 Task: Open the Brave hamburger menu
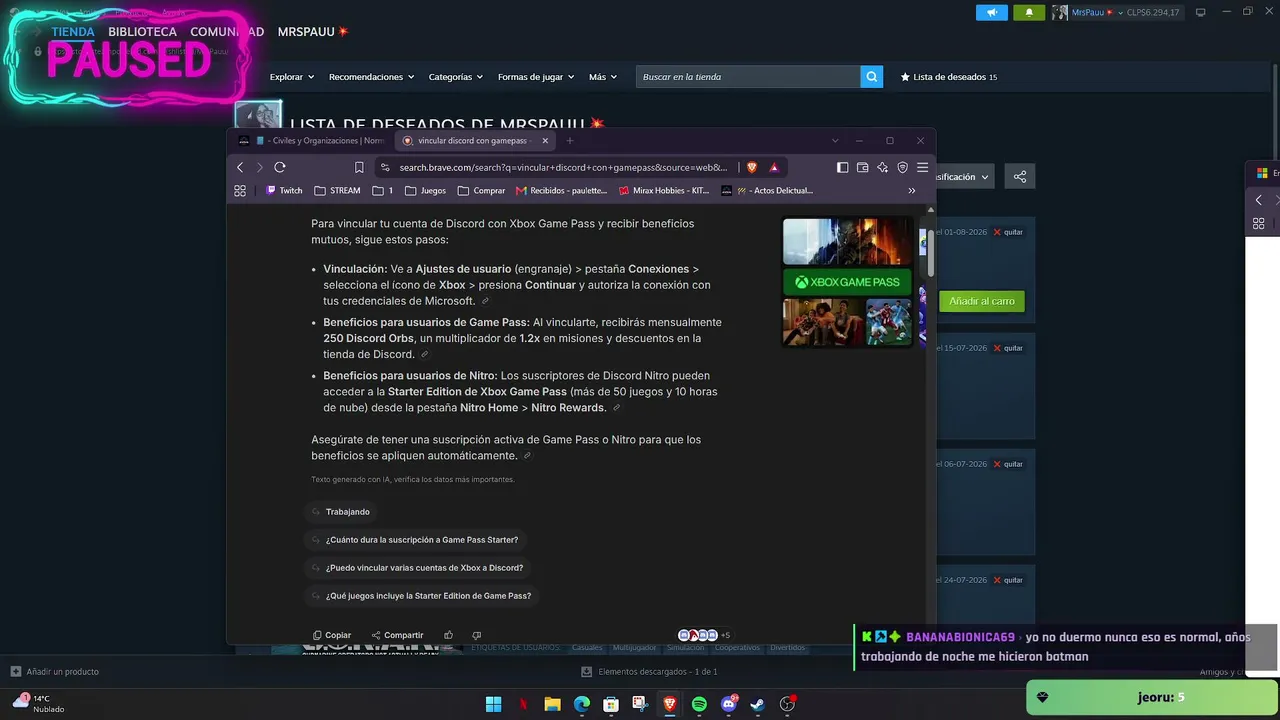pos(922,167)
